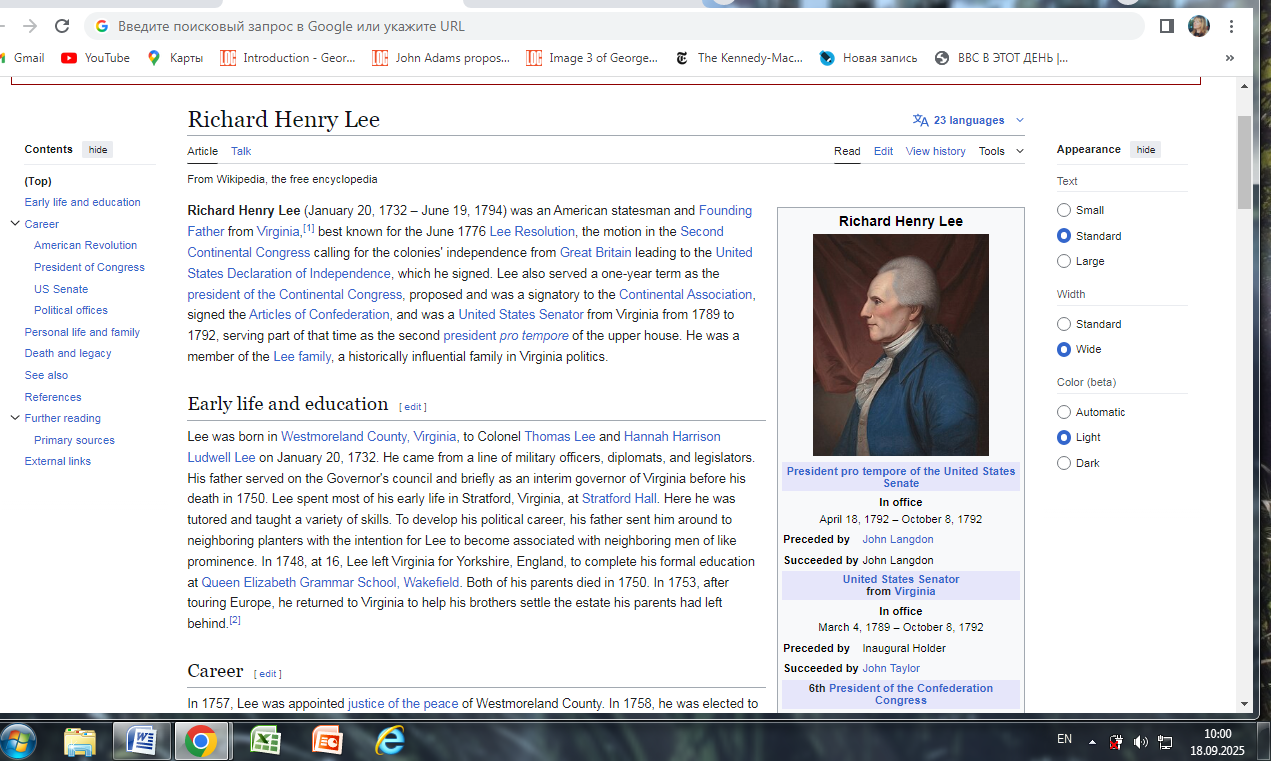Image resolution: width=1275 pixels, height=761 pixels.
Task: Switch to the Talk tab
Action: point(241,151)
